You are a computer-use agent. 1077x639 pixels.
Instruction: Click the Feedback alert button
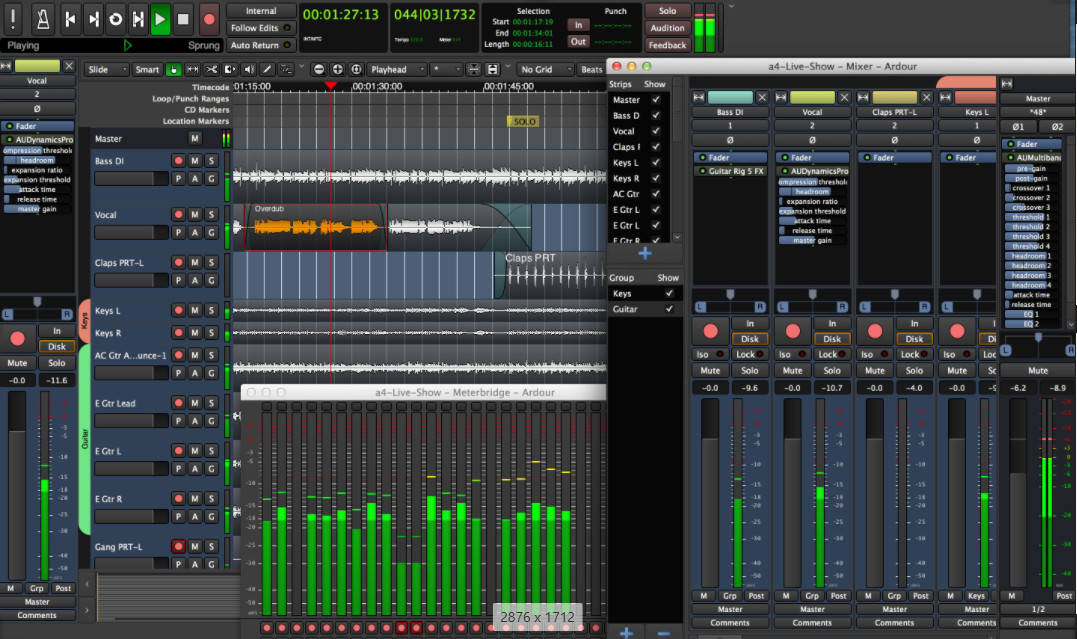pyautogui.click(x=668, y=45)
